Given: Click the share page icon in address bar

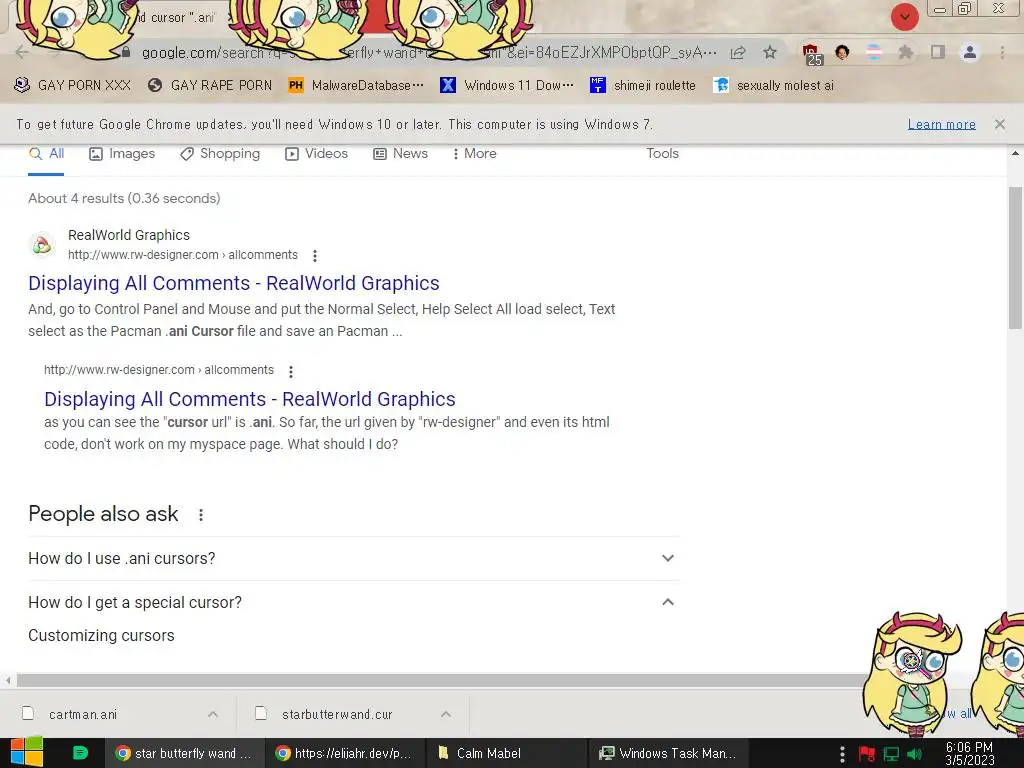Looking at the screenshot, I should (x=738, y=53).
